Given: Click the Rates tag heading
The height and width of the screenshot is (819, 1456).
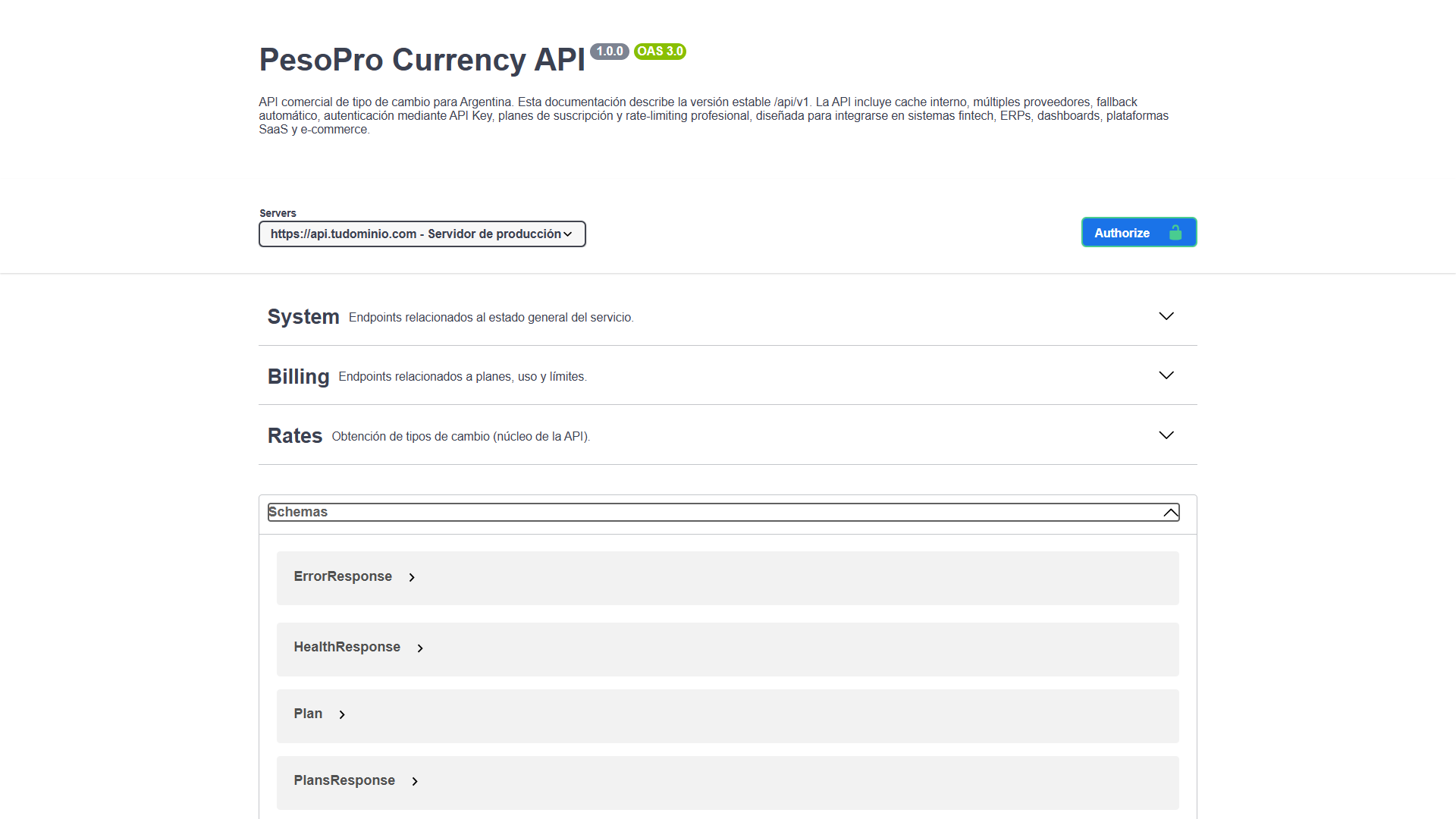Looking at the screenshot, I should pos(295,436).
